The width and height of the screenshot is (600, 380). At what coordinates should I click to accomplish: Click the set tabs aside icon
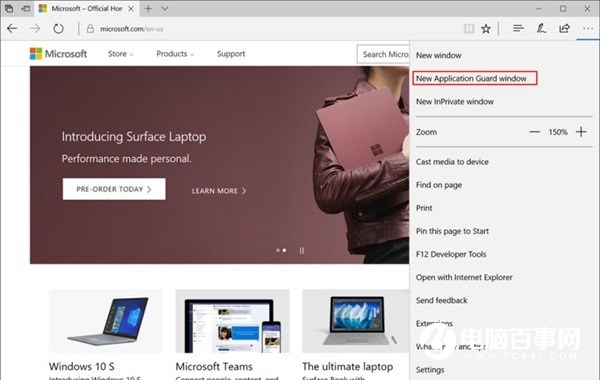[x=26, y=8]
